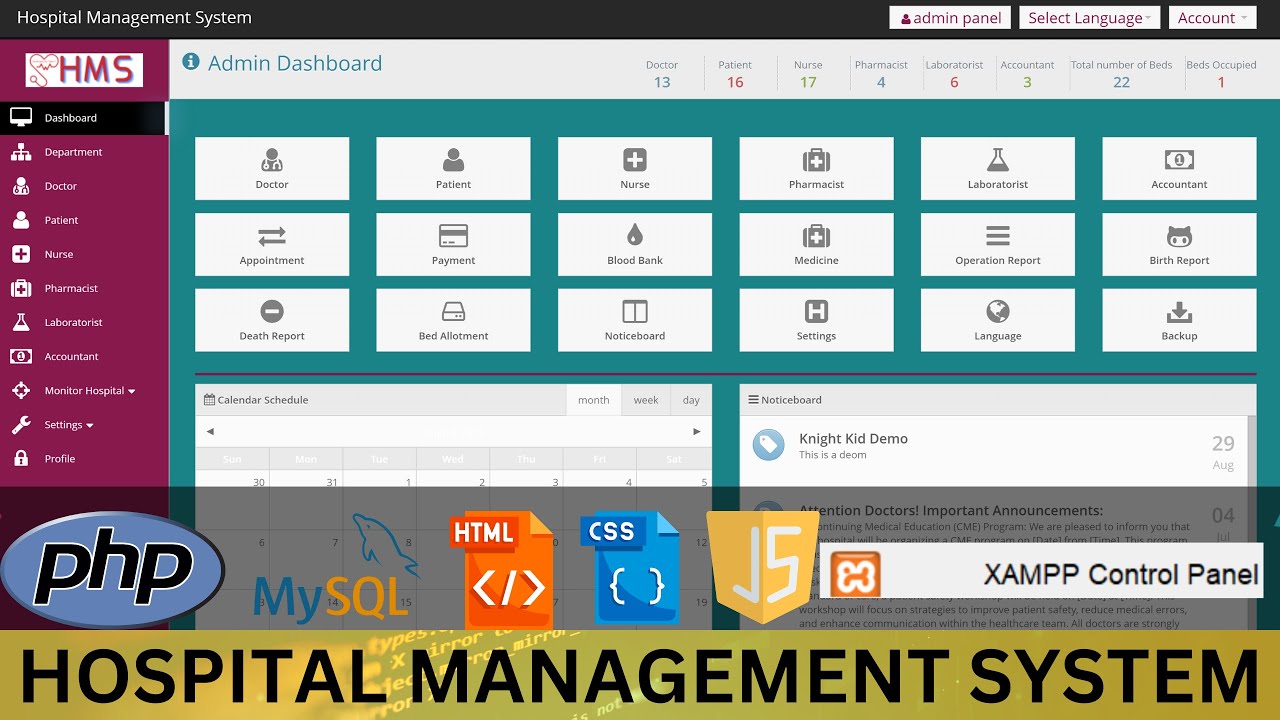Click the Doctor count 13
The height and width of the screenshot is (720, 1280).
(662, 82)
